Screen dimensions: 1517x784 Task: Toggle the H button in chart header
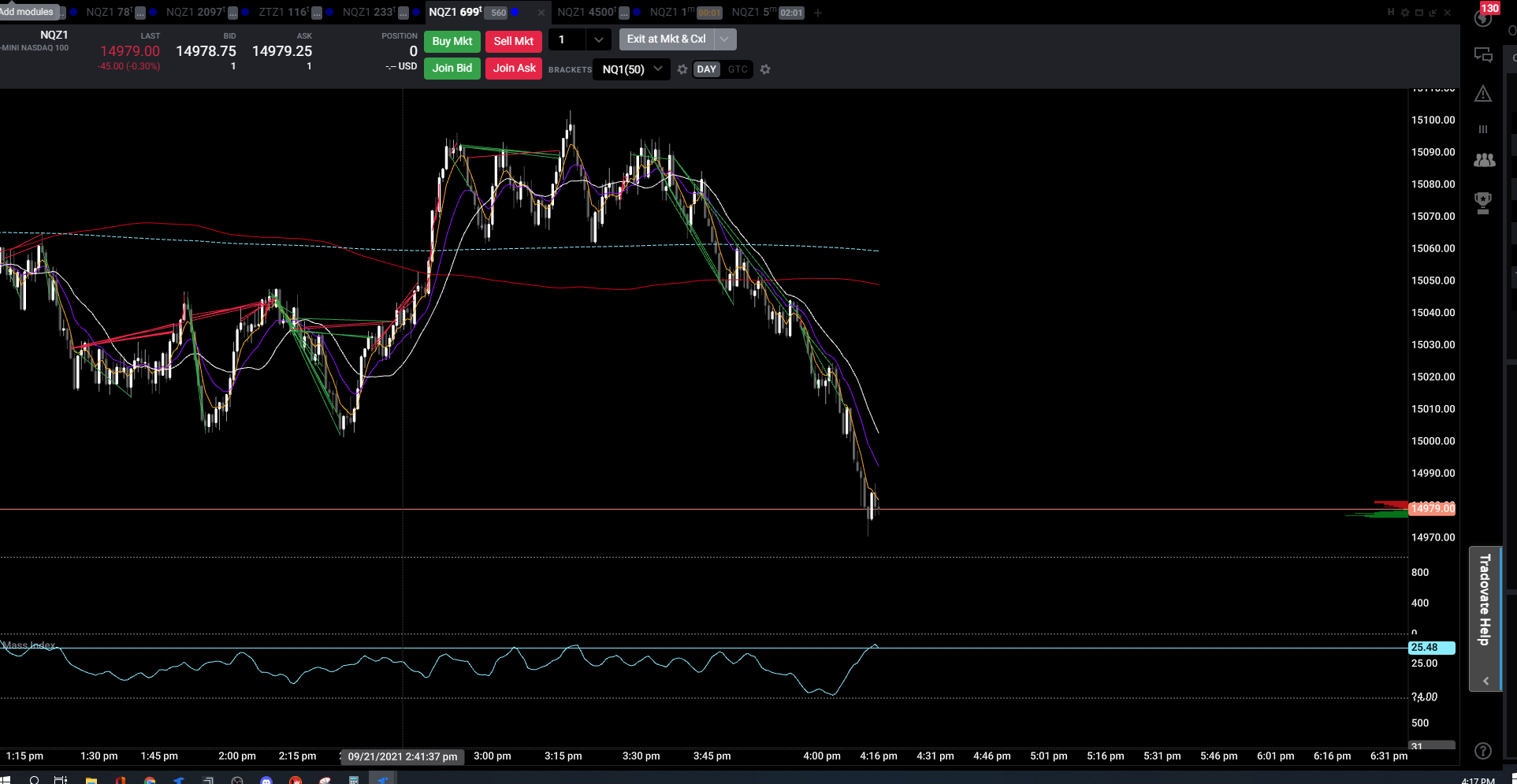(x=1391, y=13)
